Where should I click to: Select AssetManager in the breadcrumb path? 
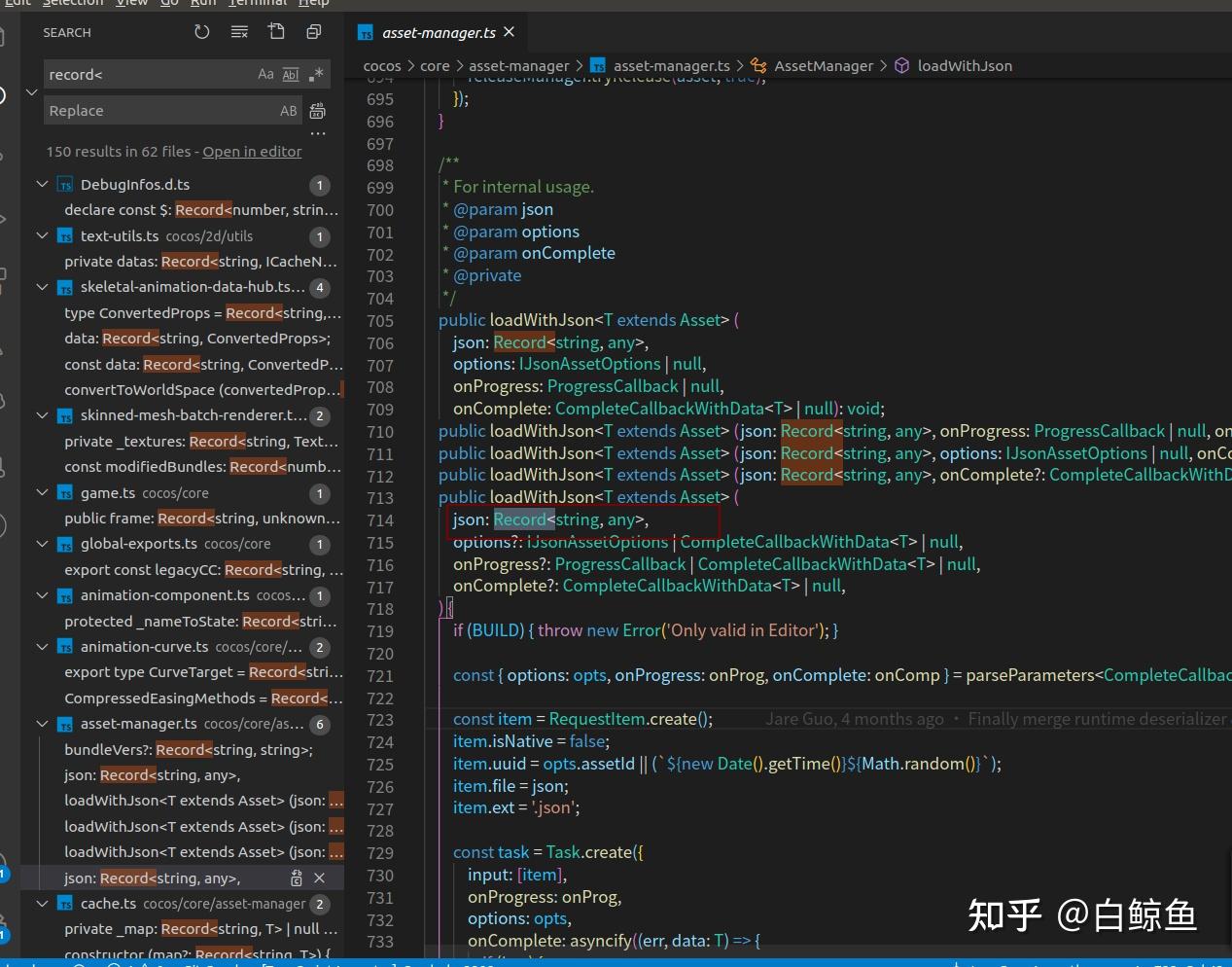[823, 66]
